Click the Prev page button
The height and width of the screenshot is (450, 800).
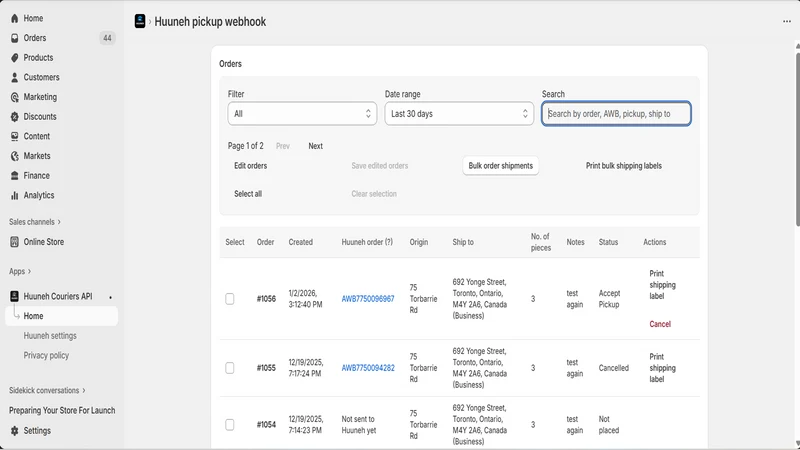pos(283,146)
